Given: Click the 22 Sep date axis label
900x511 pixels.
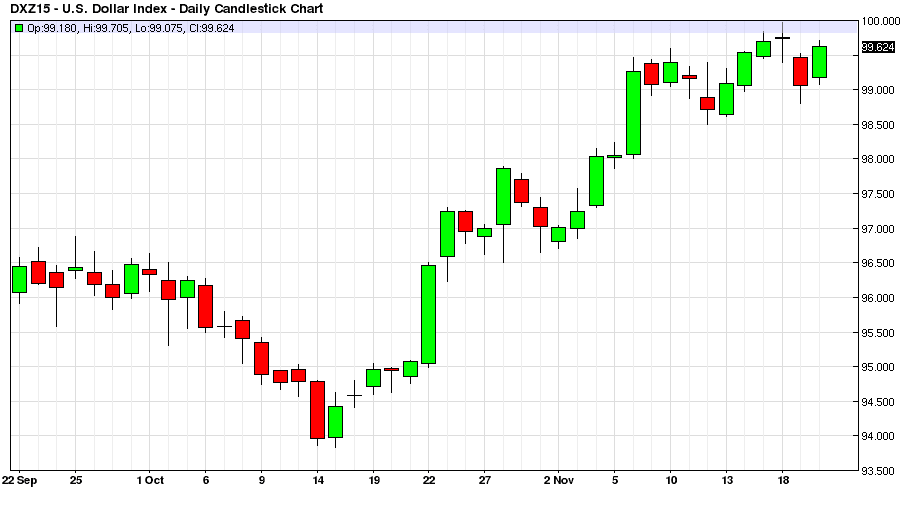Looking at the screenshot, I should pos(20,480).
